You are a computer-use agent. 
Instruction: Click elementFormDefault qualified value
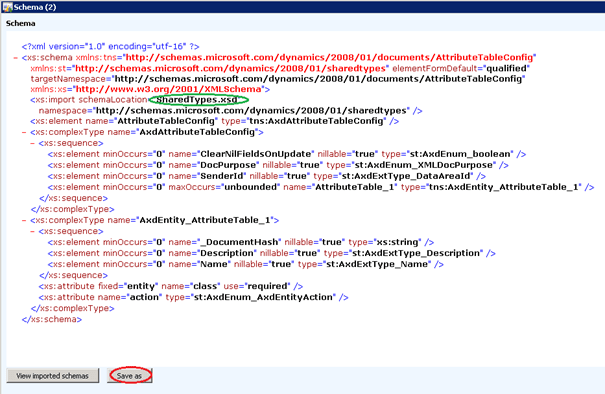pyautogui.click(x=506, y=68)
